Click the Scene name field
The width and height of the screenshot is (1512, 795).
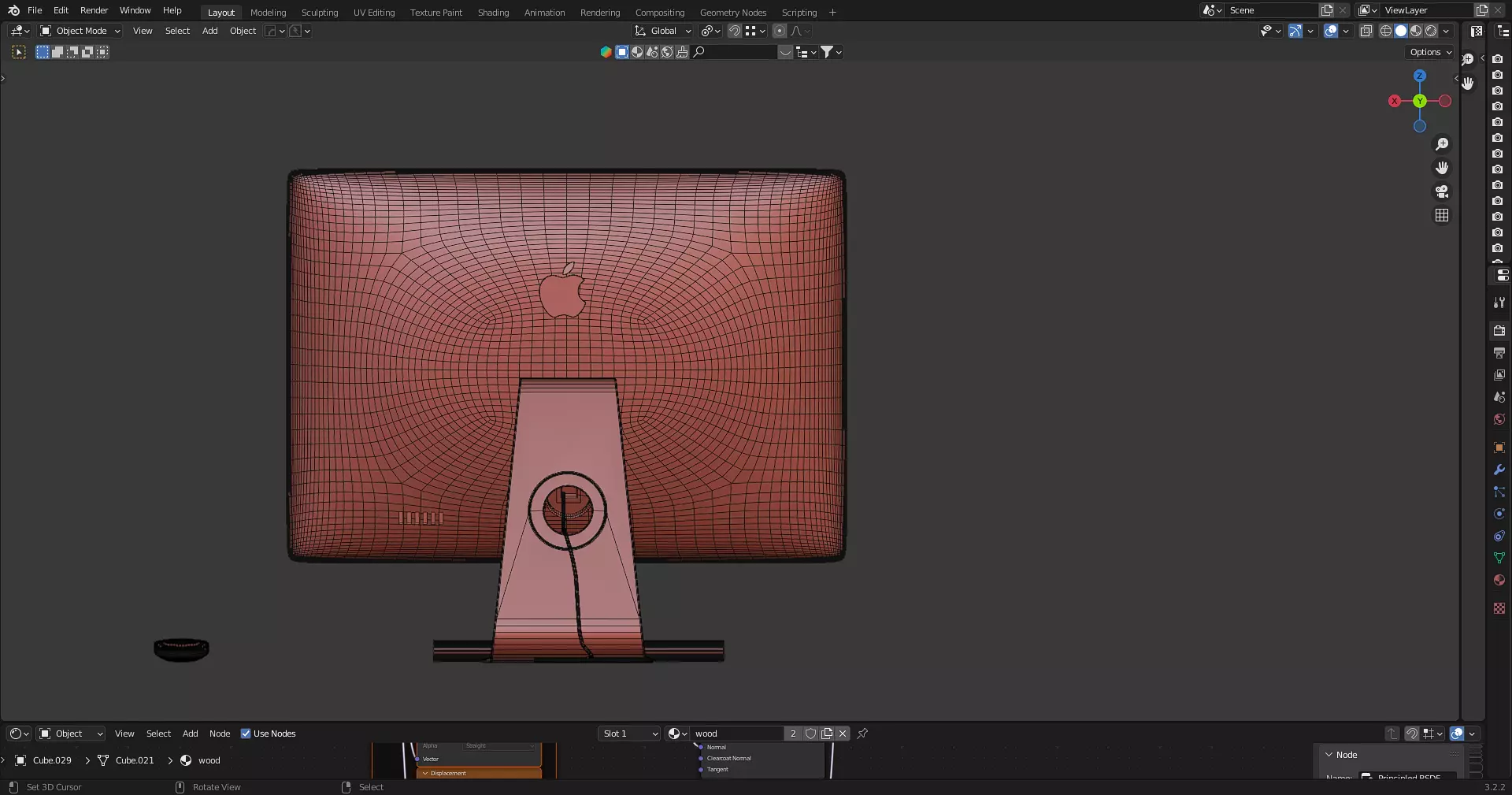(x=1271, y=10)
